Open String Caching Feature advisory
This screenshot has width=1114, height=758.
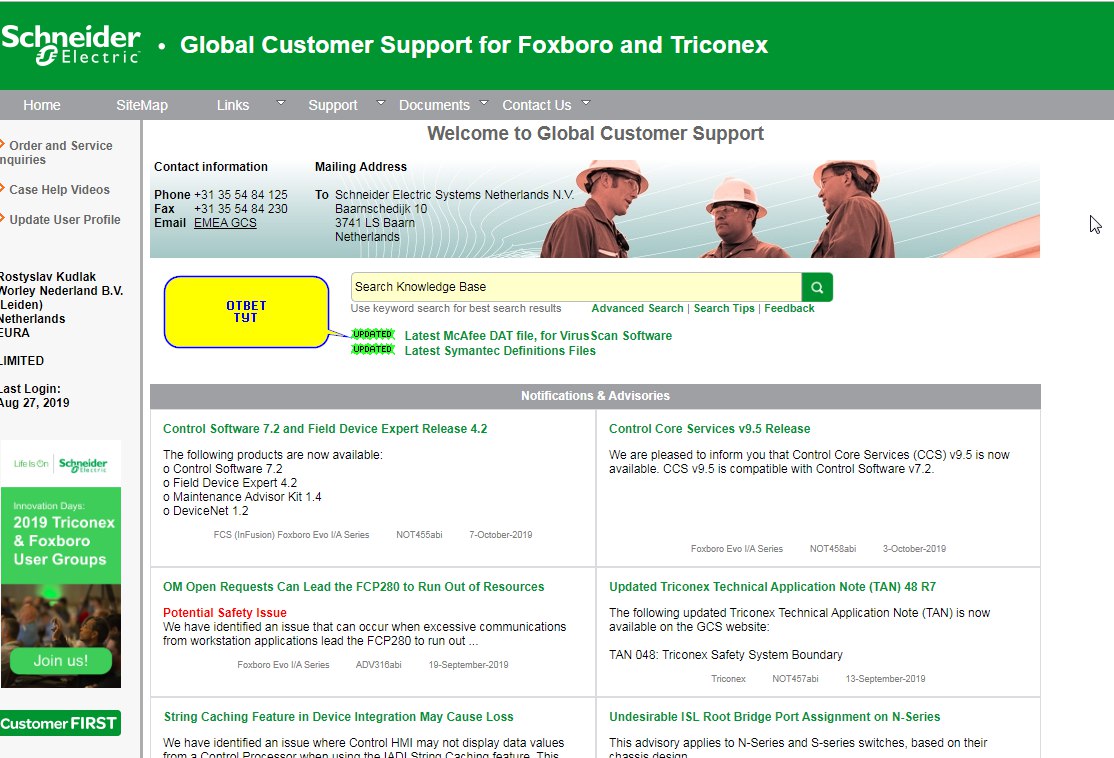pyautogui.click(x=338, y=717)
